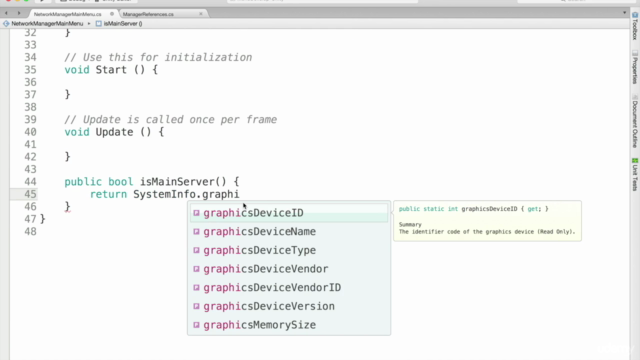Click the line number 35 in the gutter
640x360 pixels.
(x=30, y=70)
